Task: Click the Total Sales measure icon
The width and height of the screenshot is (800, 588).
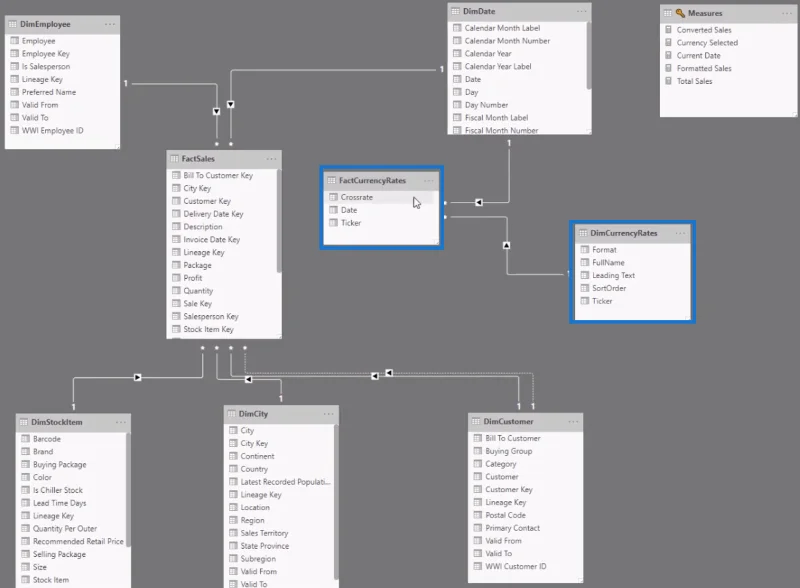Action: pos(668,81)
